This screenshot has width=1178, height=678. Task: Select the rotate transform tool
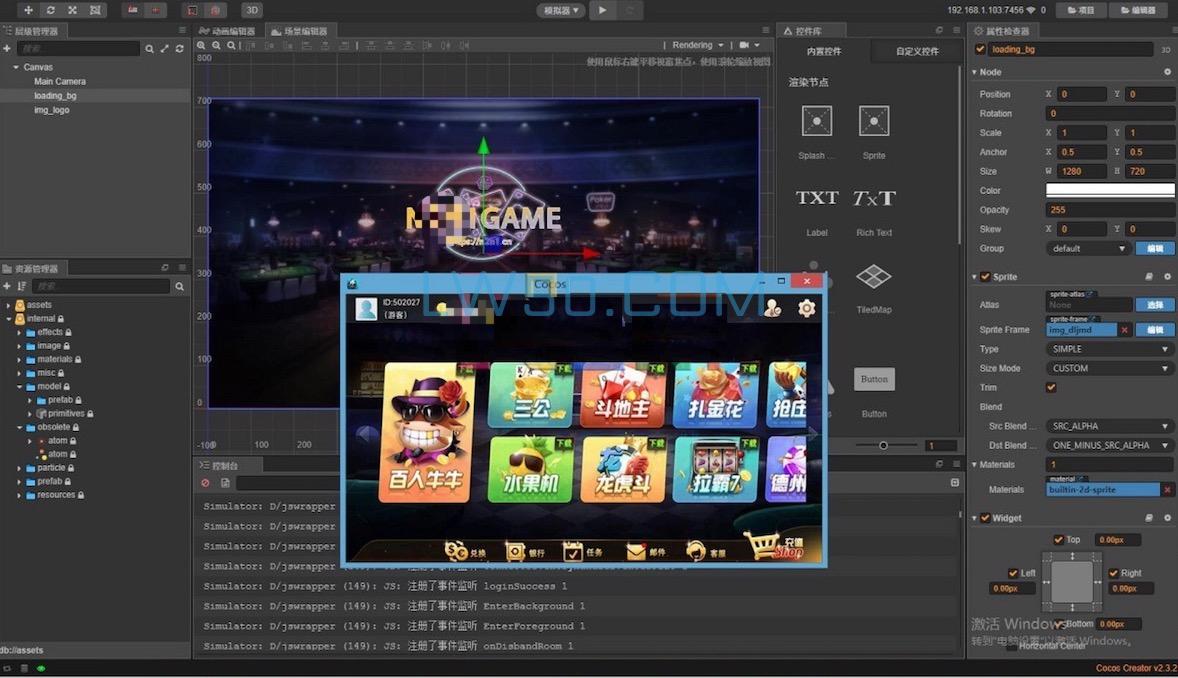click(x=50, y=10)
